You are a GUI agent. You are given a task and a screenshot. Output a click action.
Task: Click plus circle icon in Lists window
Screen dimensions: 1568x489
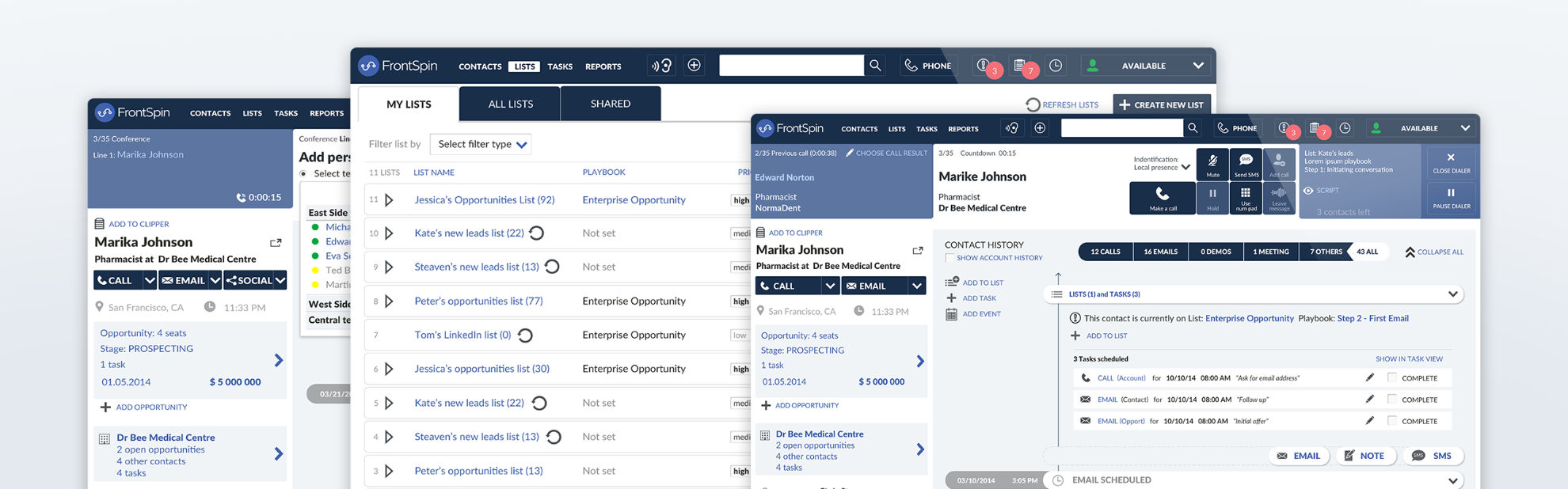coord(694,66)
